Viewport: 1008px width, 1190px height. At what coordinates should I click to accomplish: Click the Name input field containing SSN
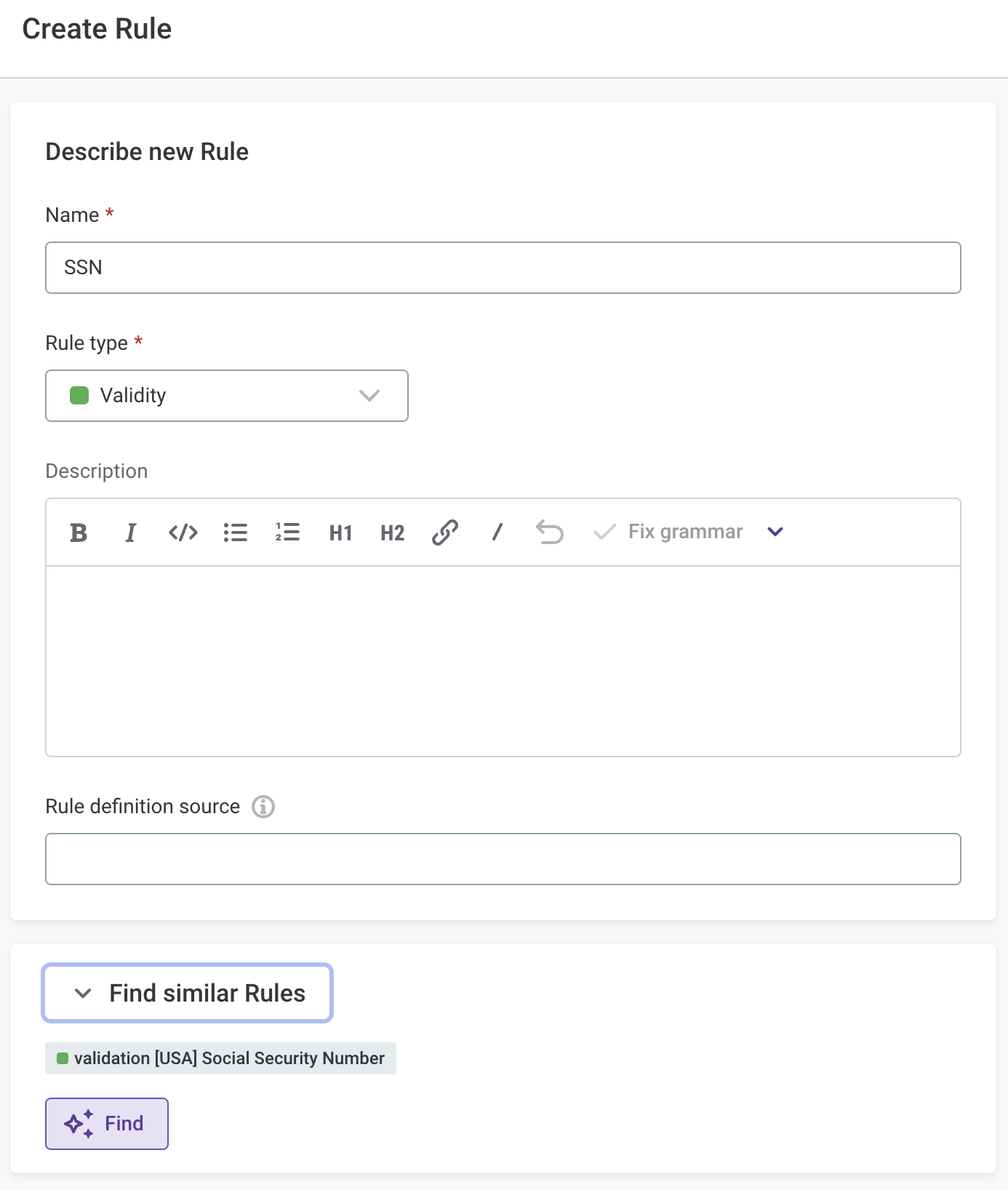point(503,268)
